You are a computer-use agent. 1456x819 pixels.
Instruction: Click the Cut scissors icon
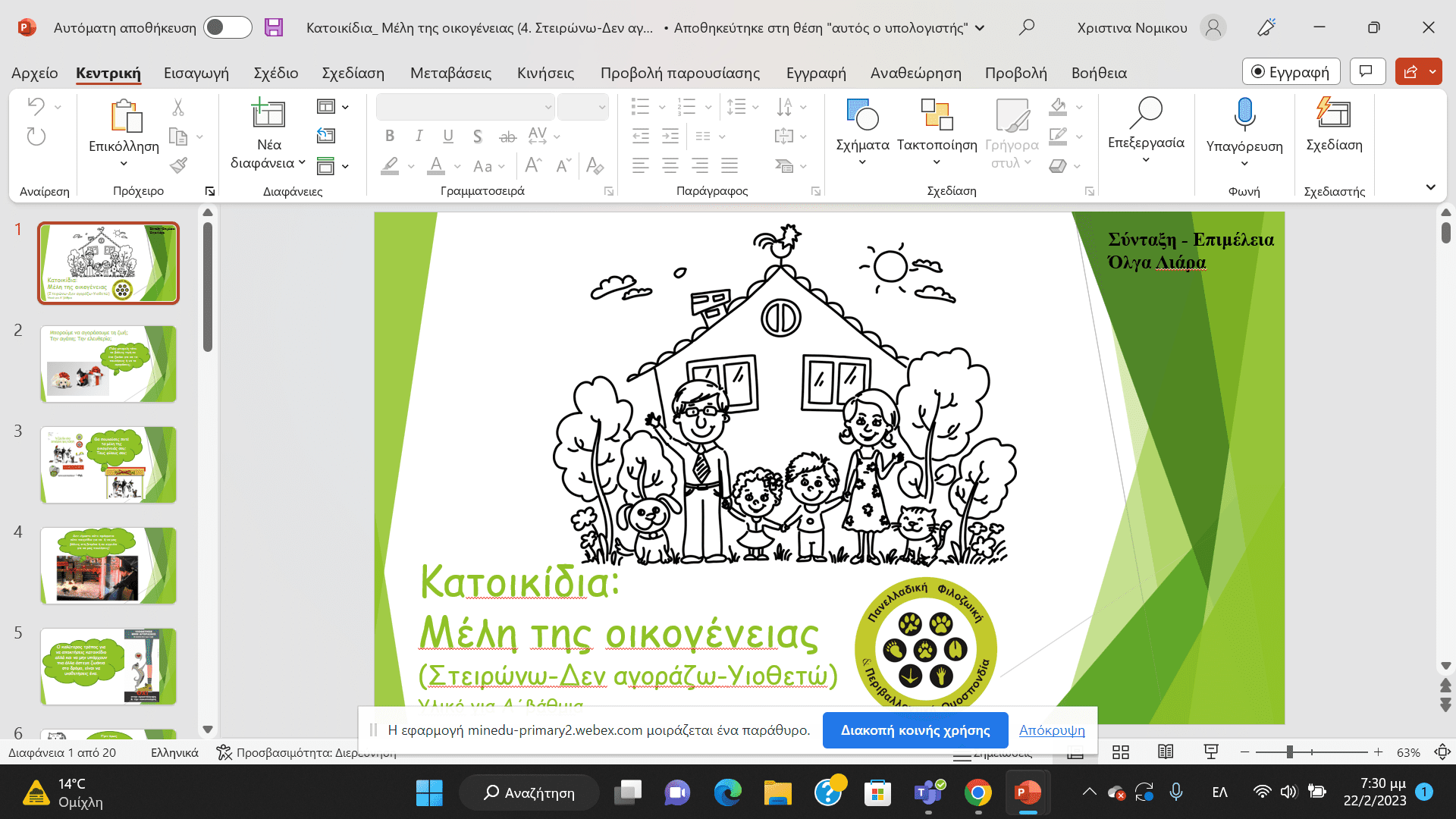(178, 107)
